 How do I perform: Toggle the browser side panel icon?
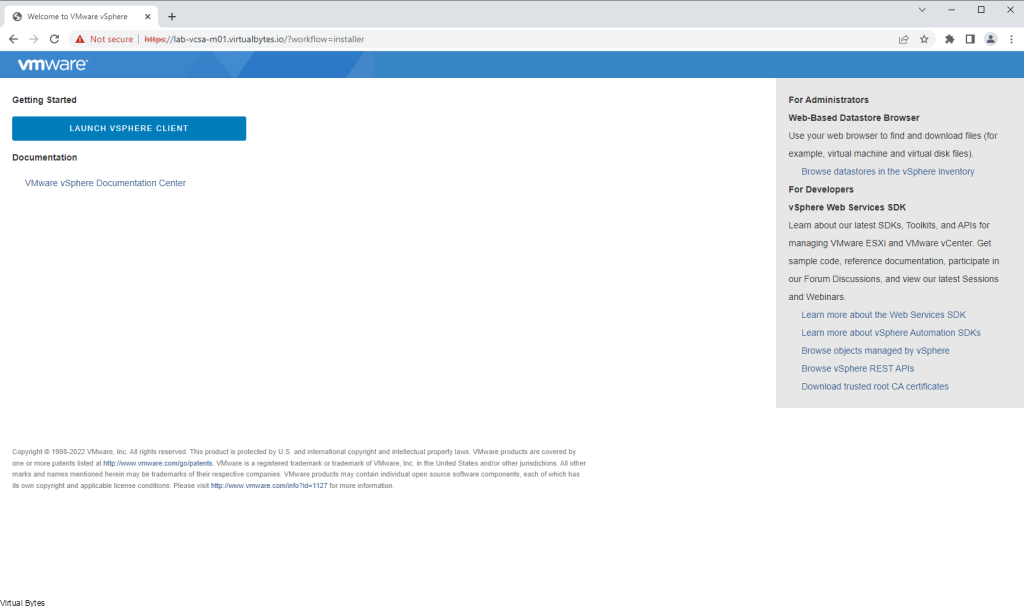(x=970, y=39)
